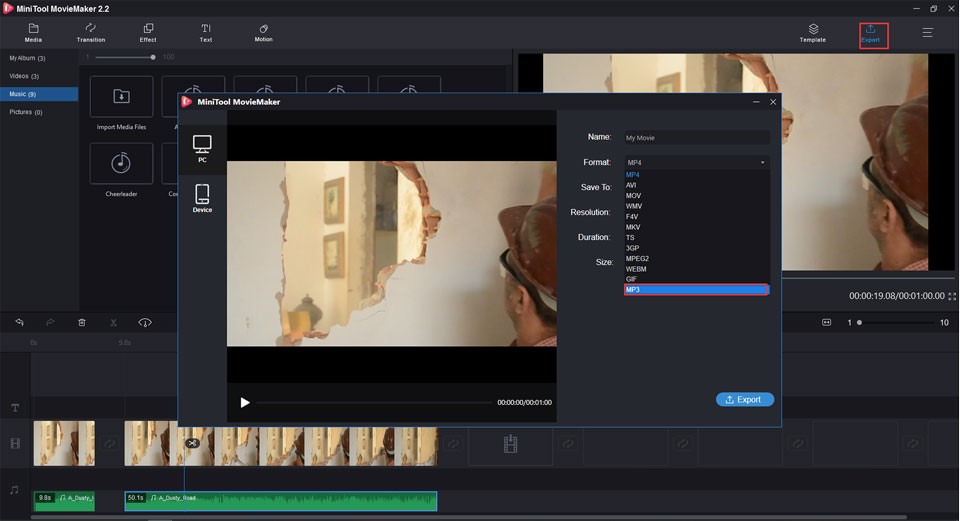Open the hamburger menu icon

point(928,32)
